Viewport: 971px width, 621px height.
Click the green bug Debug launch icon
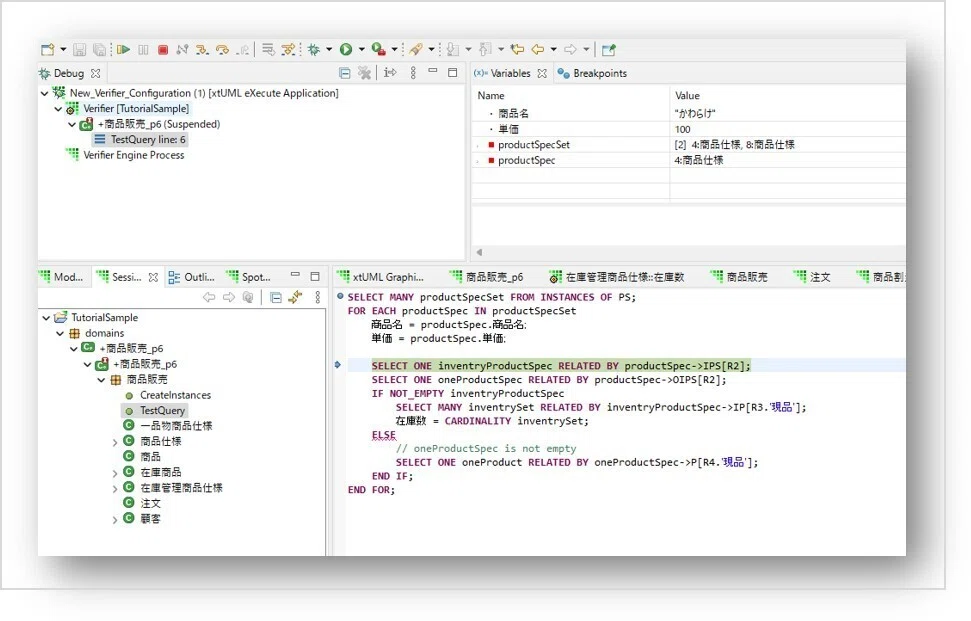click(314, 50)
